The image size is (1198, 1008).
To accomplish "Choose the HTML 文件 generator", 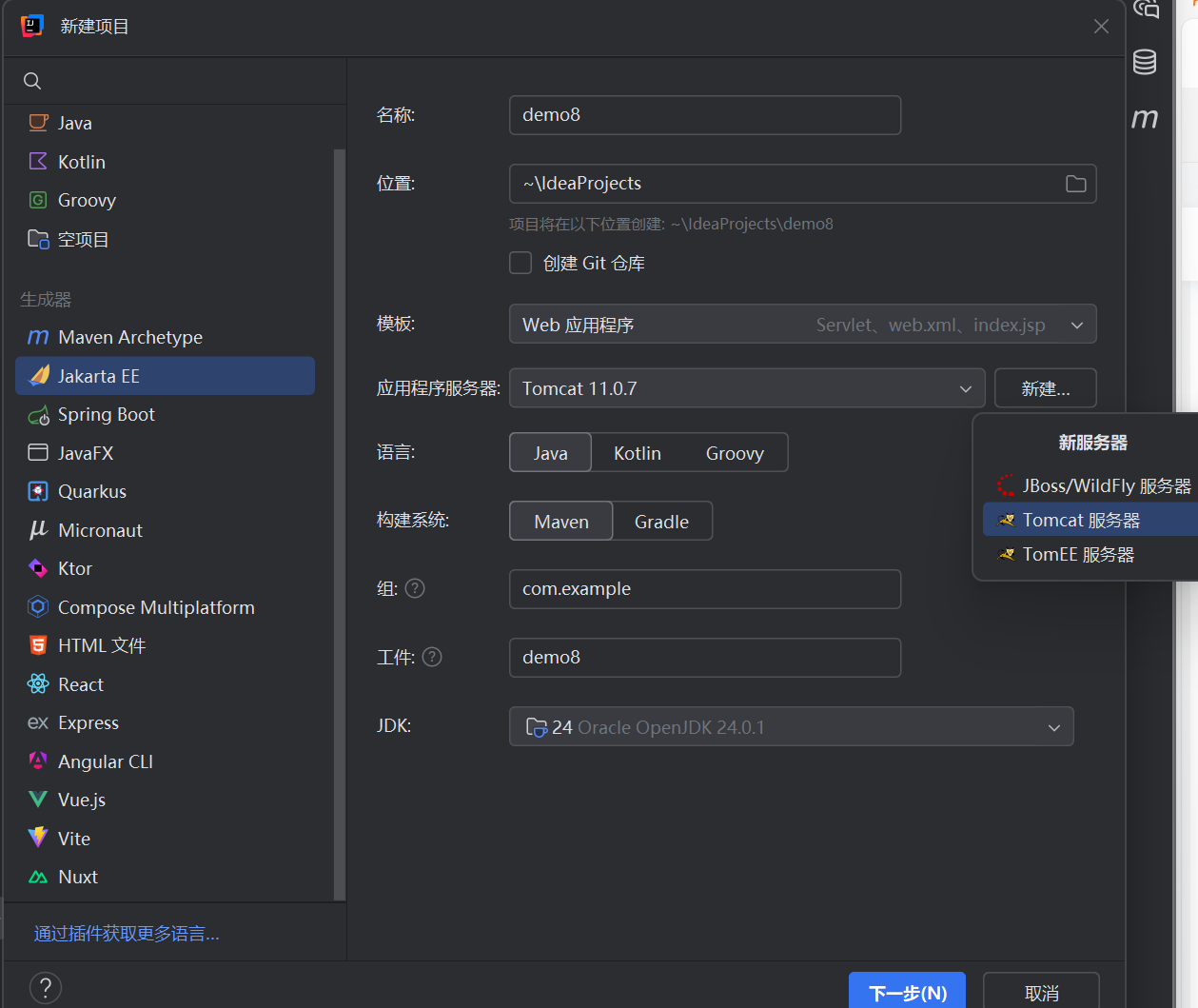I will click(x=165, y=645).
